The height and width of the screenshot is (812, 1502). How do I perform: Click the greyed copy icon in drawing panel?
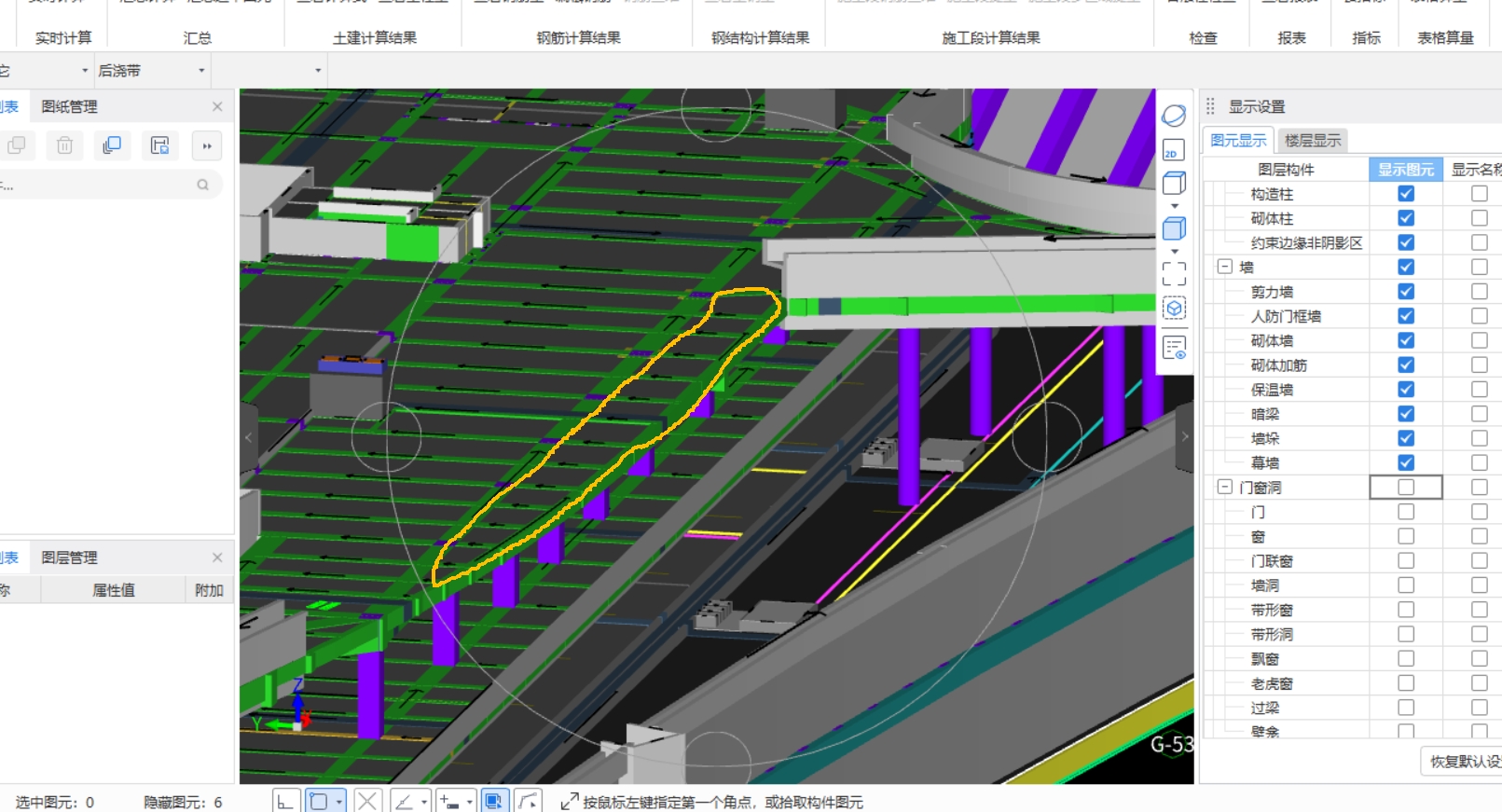(x=17, y=145)
